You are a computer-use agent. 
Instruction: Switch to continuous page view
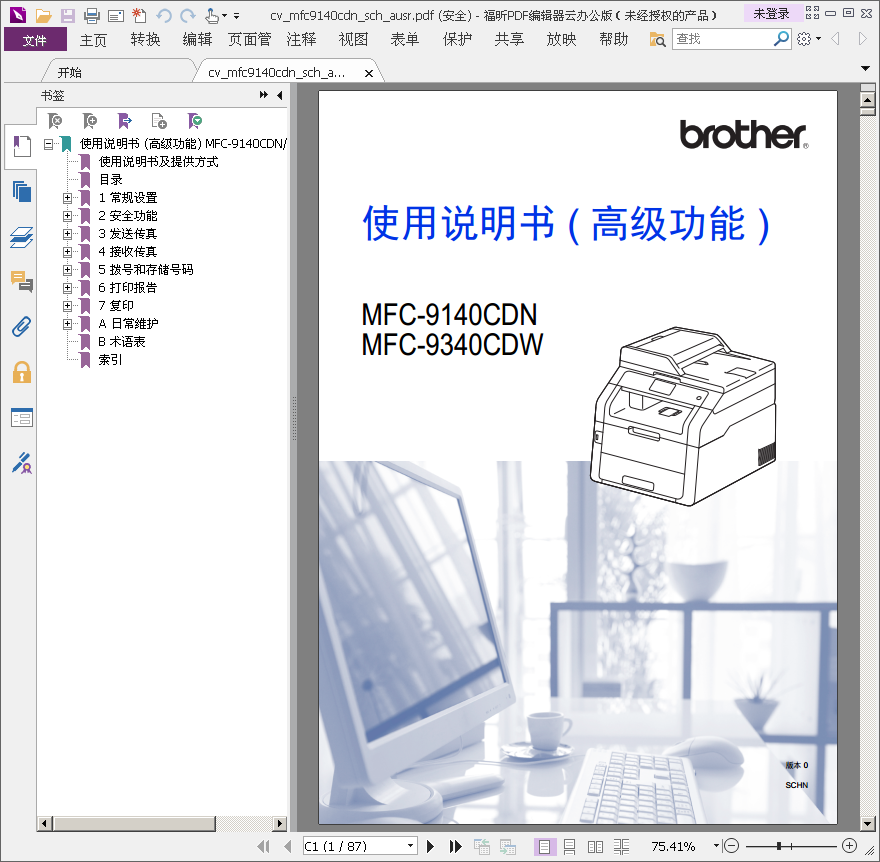569,846
